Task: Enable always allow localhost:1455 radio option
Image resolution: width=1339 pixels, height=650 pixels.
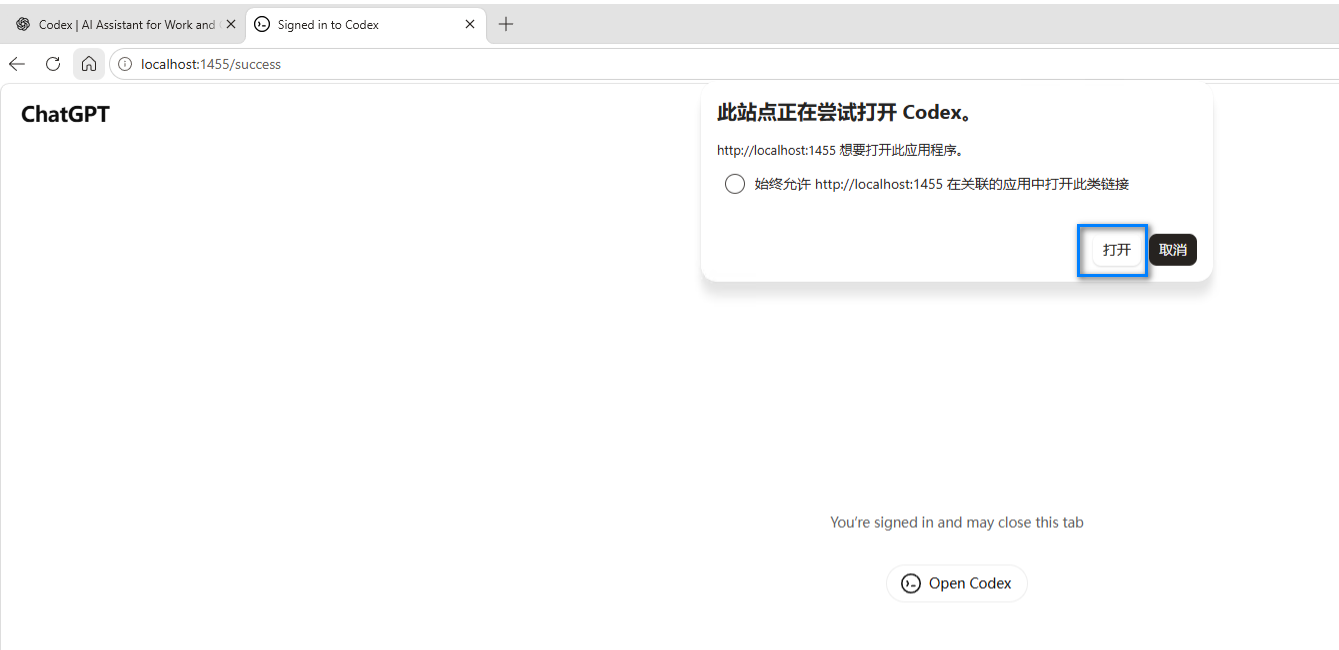Action: [735, 184]
